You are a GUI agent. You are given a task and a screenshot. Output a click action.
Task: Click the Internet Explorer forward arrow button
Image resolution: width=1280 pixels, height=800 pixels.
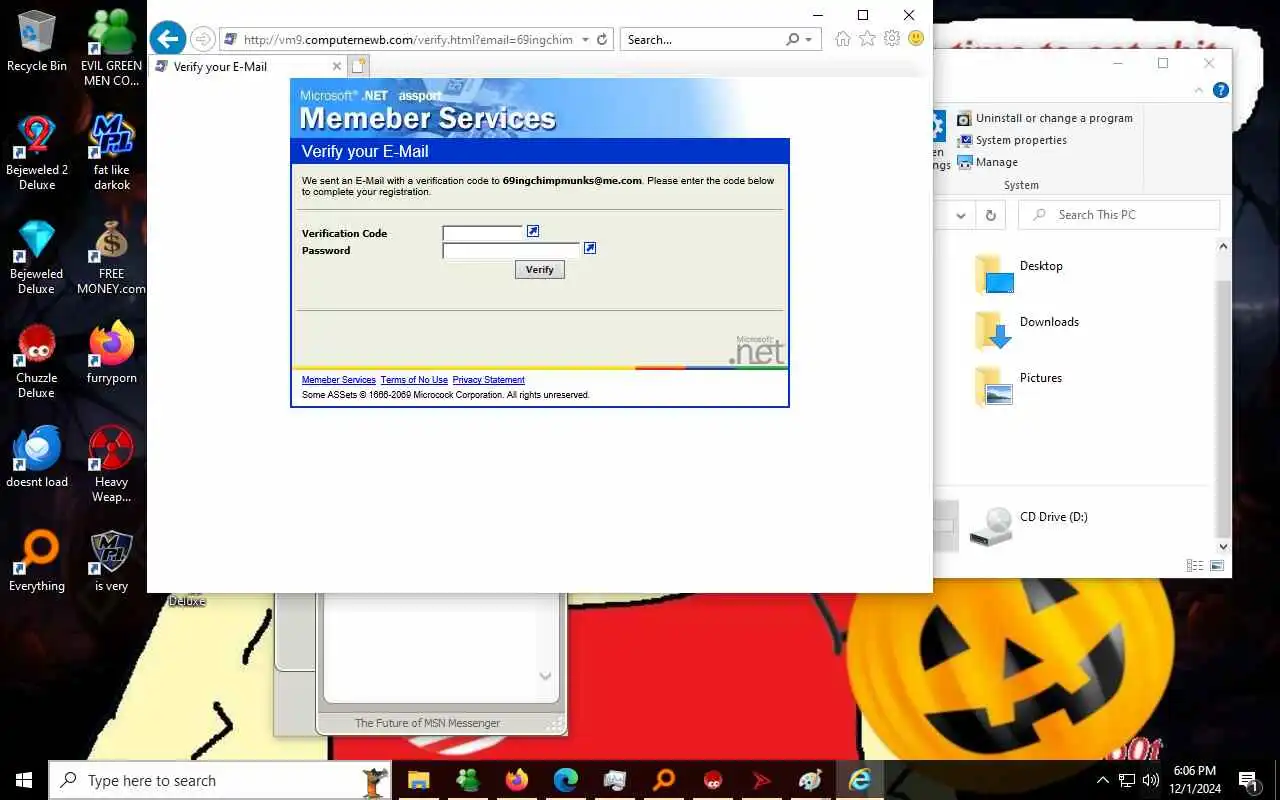tap(203, 39)
